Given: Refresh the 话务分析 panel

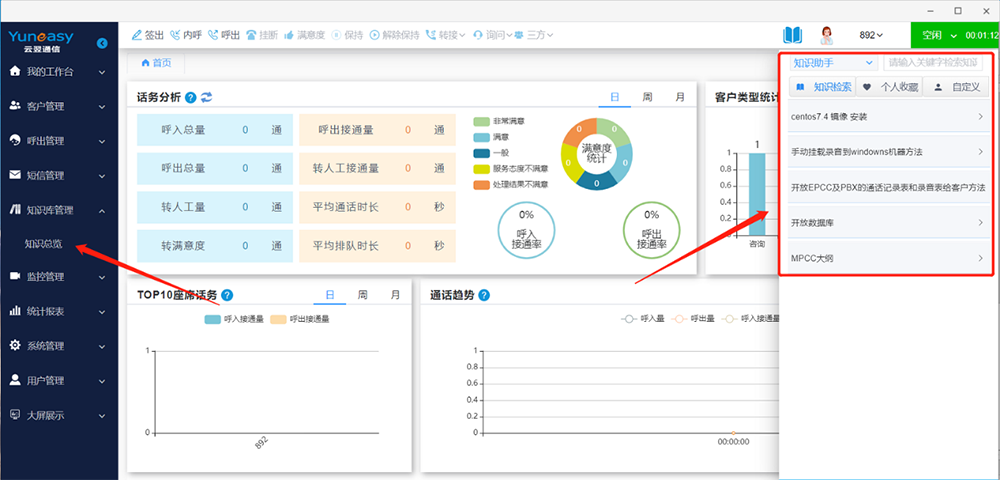Looking at the screenshot, I should click(207, 98).
